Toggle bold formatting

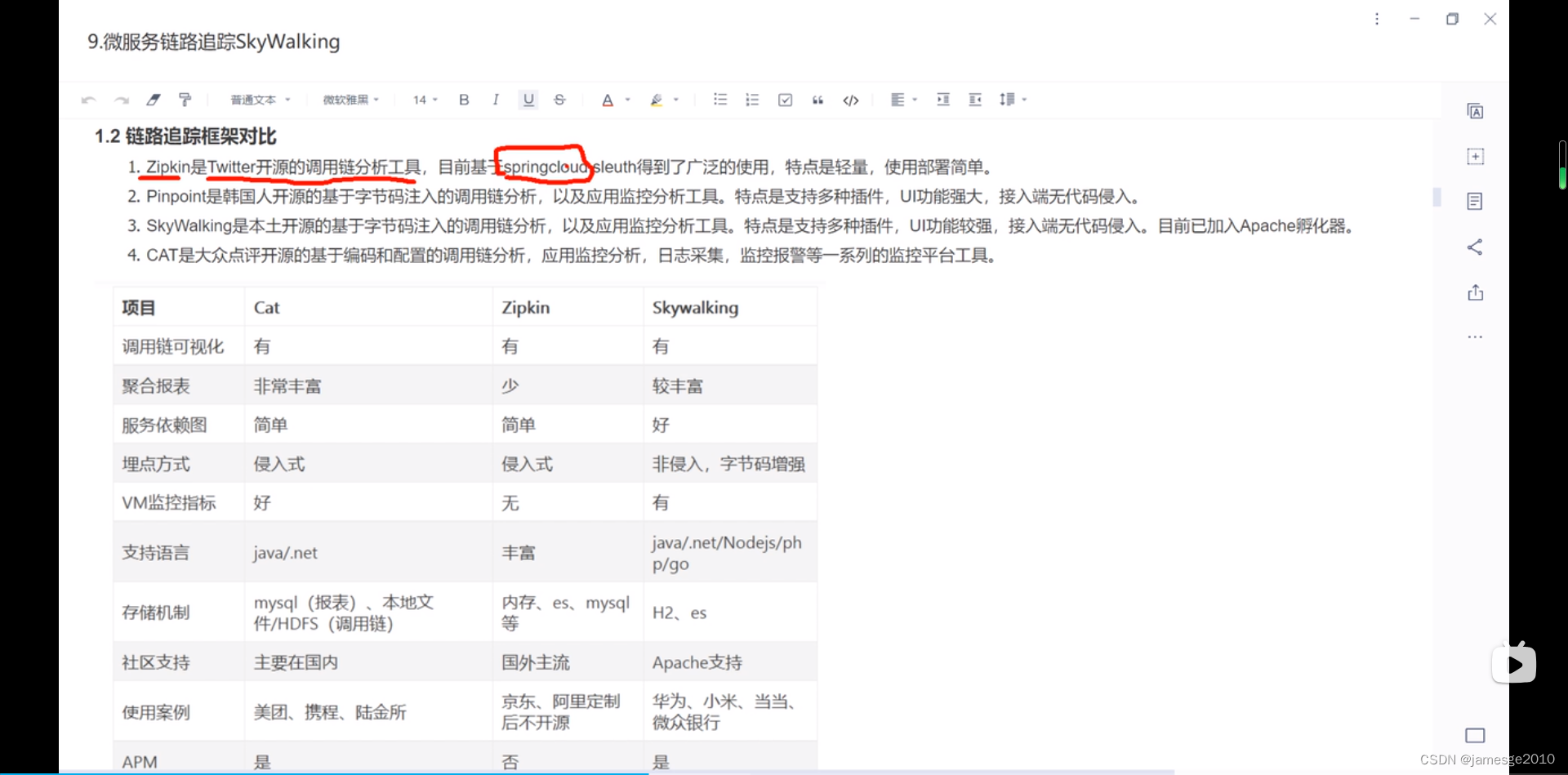point(464,100)
